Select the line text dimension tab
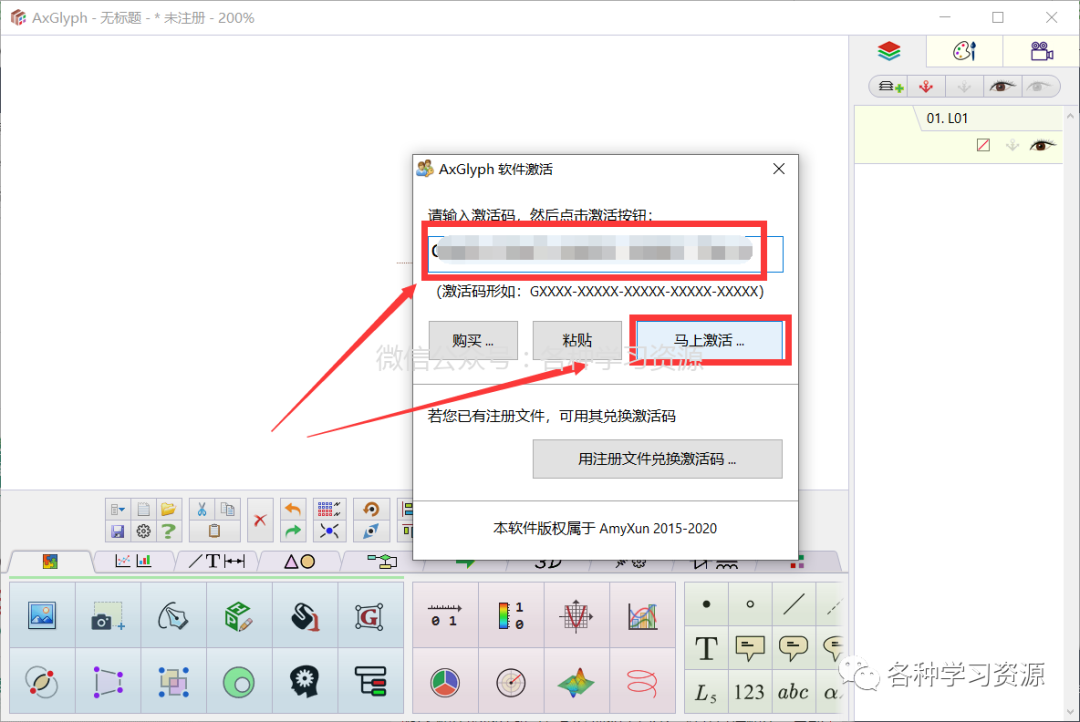 point(217,561)
